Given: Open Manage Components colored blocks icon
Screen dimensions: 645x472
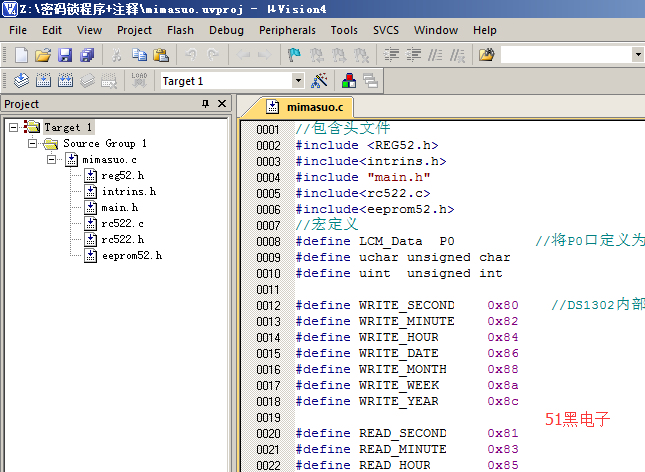Looking at the screenshot, I should click(349, 81).
